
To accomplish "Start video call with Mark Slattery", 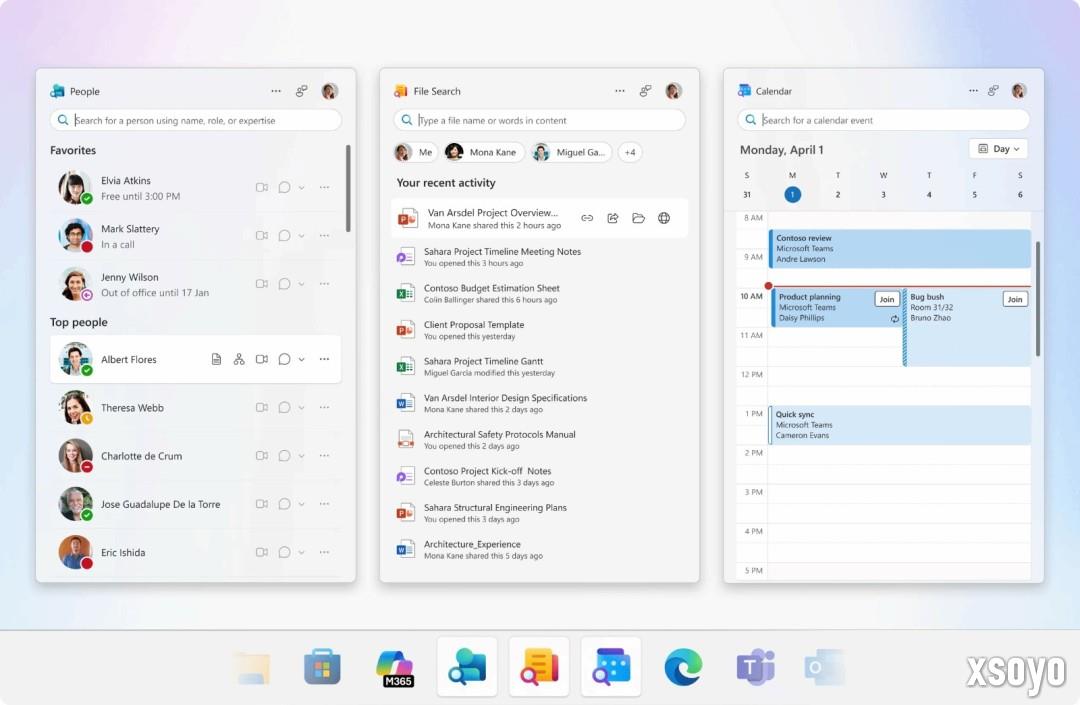I will pyautogui.click(x=262, y=235).
